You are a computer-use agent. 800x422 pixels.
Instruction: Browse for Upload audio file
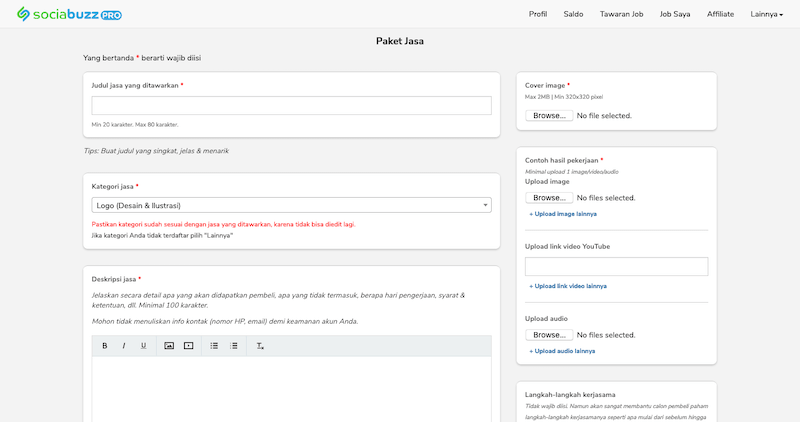pos(549,335)
